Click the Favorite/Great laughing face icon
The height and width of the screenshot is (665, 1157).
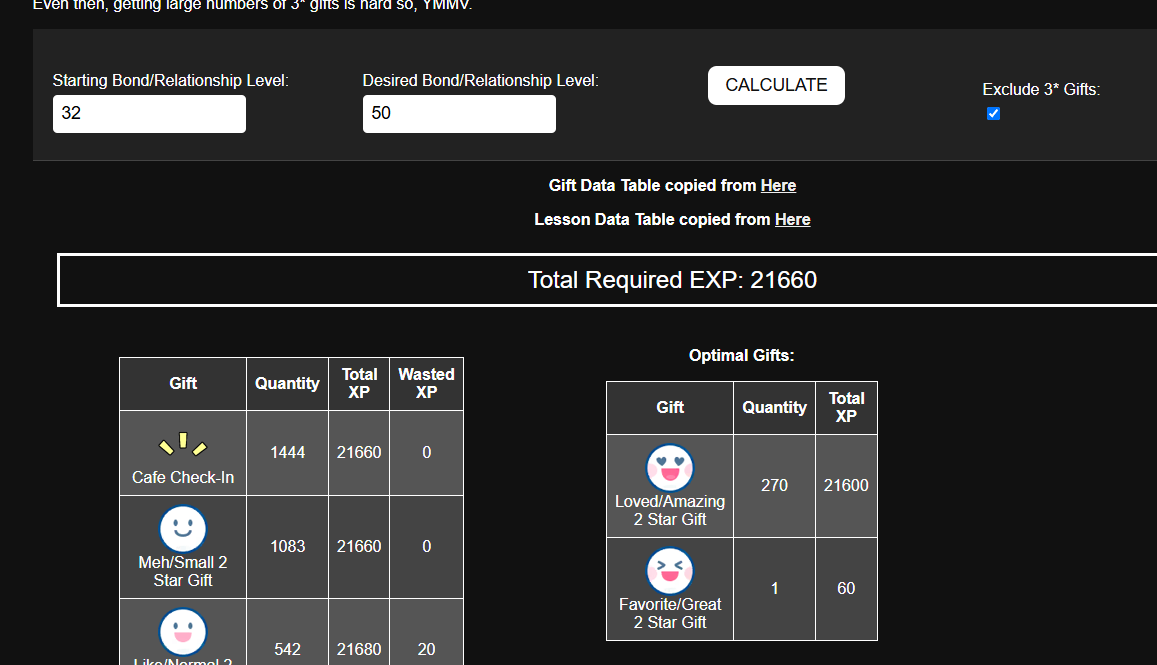pos(670,571)
